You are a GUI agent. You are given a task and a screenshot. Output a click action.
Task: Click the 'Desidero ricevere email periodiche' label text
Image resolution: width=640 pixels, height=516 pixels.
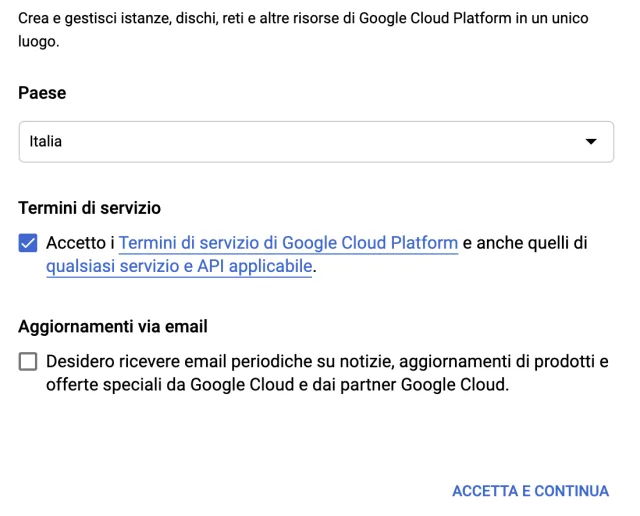click(200, 361)
